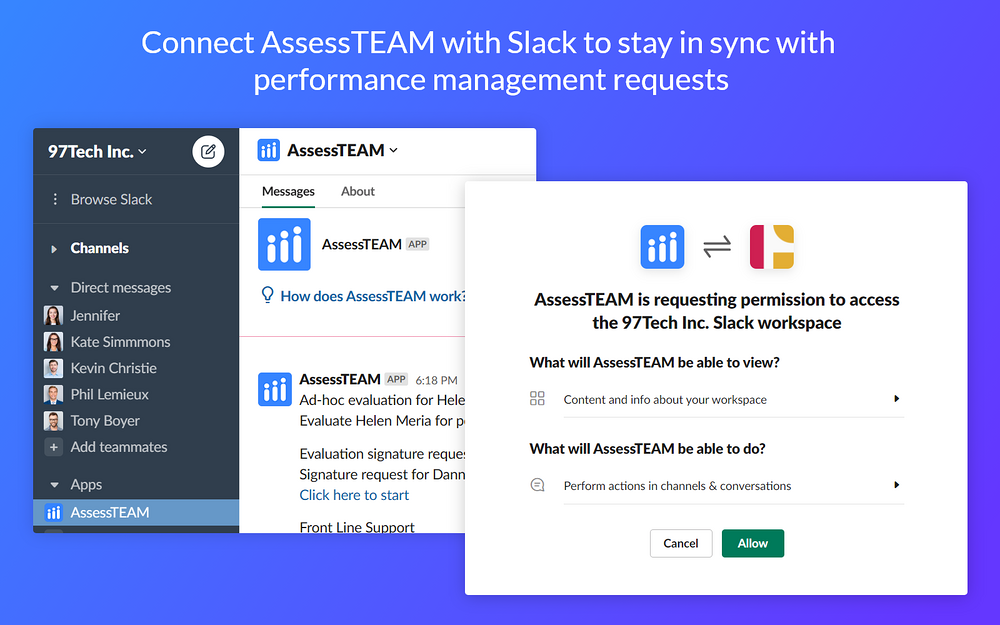1000x625 pixels.
Task: Click Kevin Christie's avatar
Action: coord(54,368)
